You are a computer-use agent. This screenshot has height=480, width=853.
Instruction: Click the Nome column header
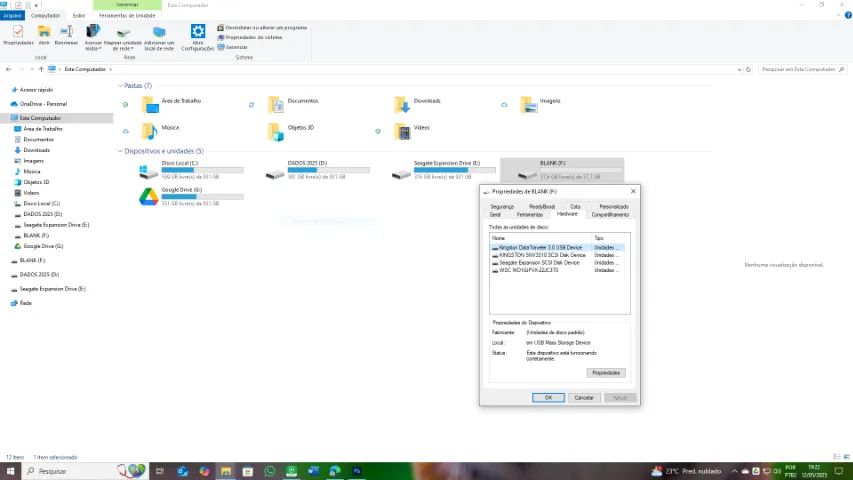pos(540,238)
